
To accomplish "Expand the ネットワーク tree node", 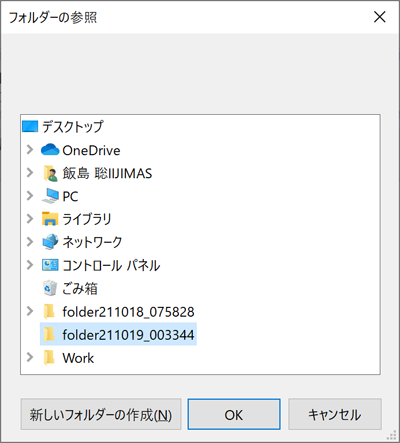I will 30,242.
